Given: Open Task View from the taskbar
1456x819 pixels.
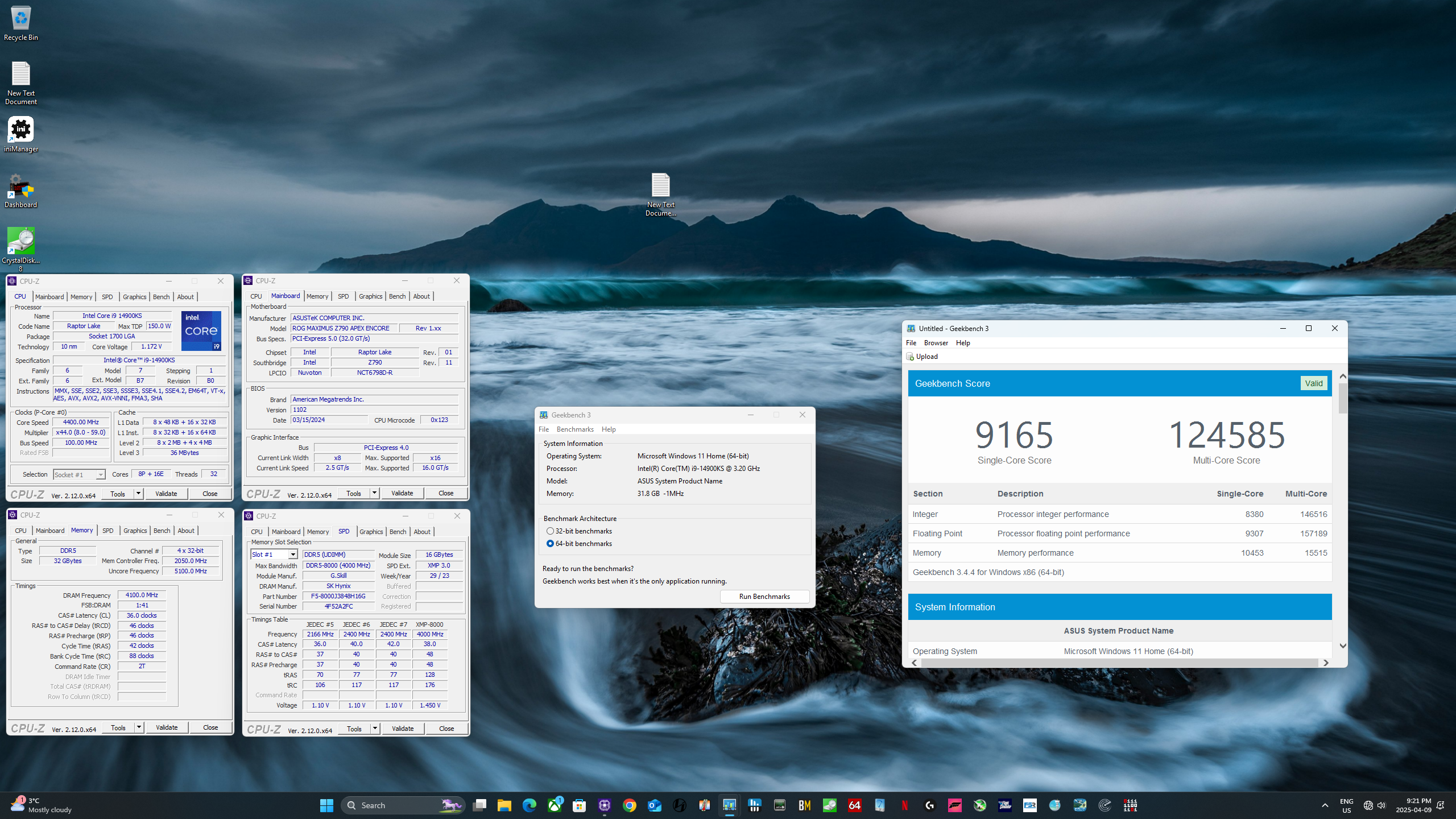Looking at the screenshot, I should point(479,805).
